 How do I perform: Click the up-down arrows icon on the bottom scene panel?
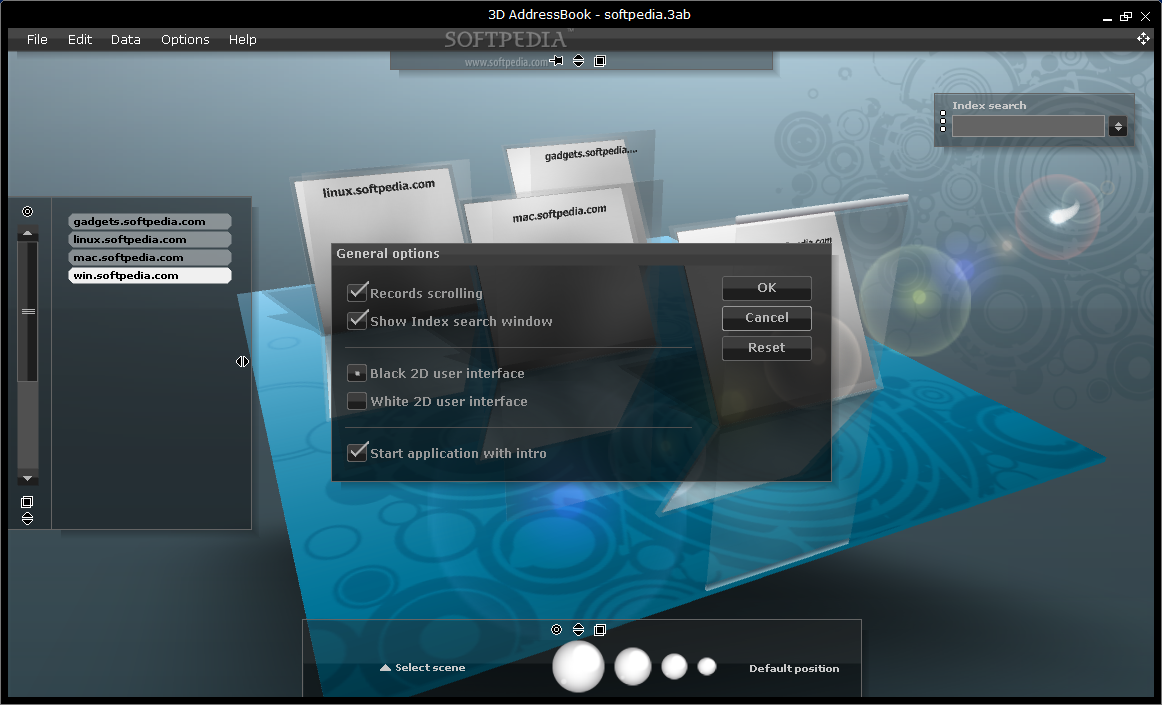(x=578, y=629)
